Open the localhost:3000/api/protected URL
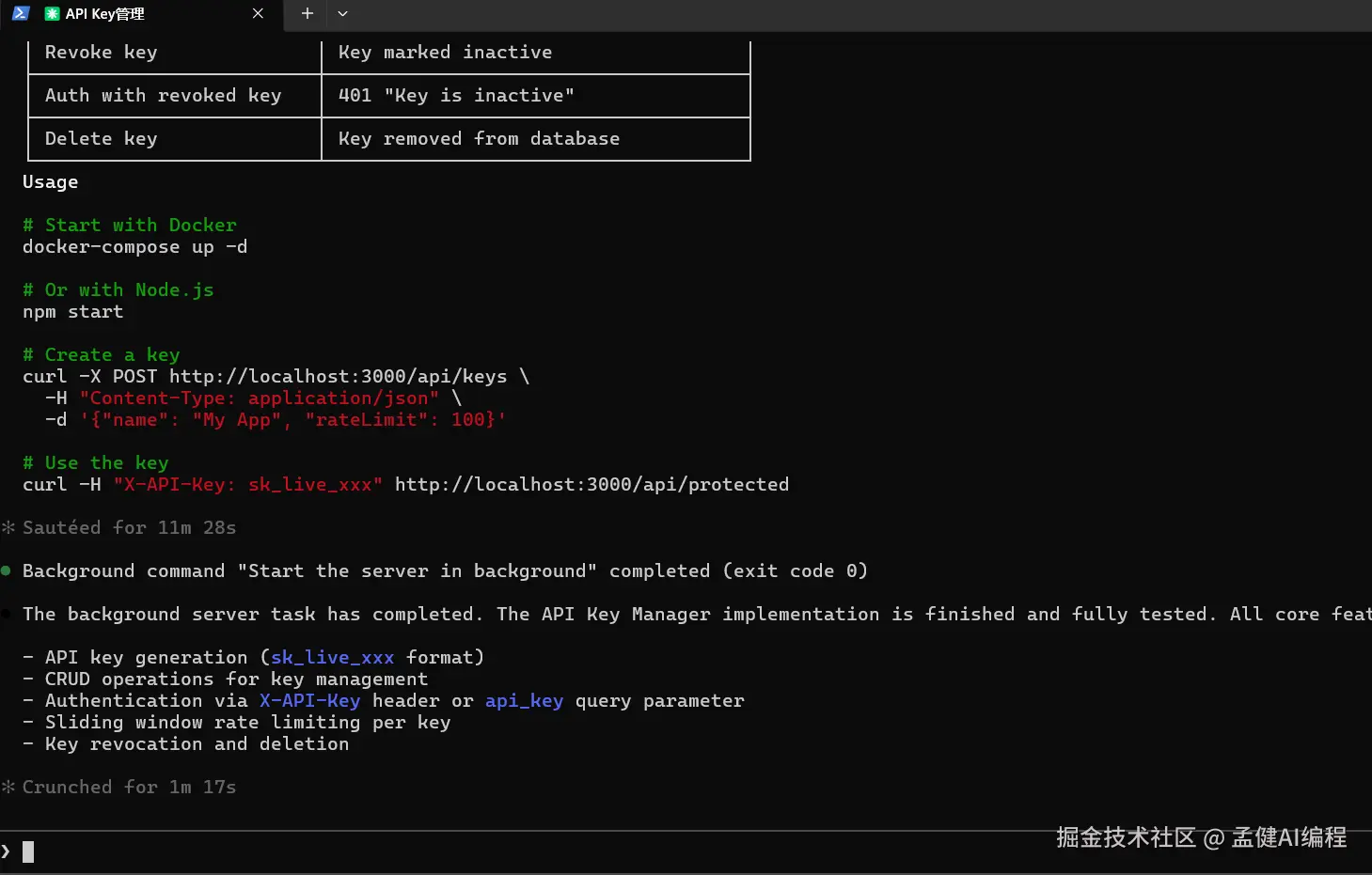The width and height of the screenshot is (1372, 875). (591, 484)
